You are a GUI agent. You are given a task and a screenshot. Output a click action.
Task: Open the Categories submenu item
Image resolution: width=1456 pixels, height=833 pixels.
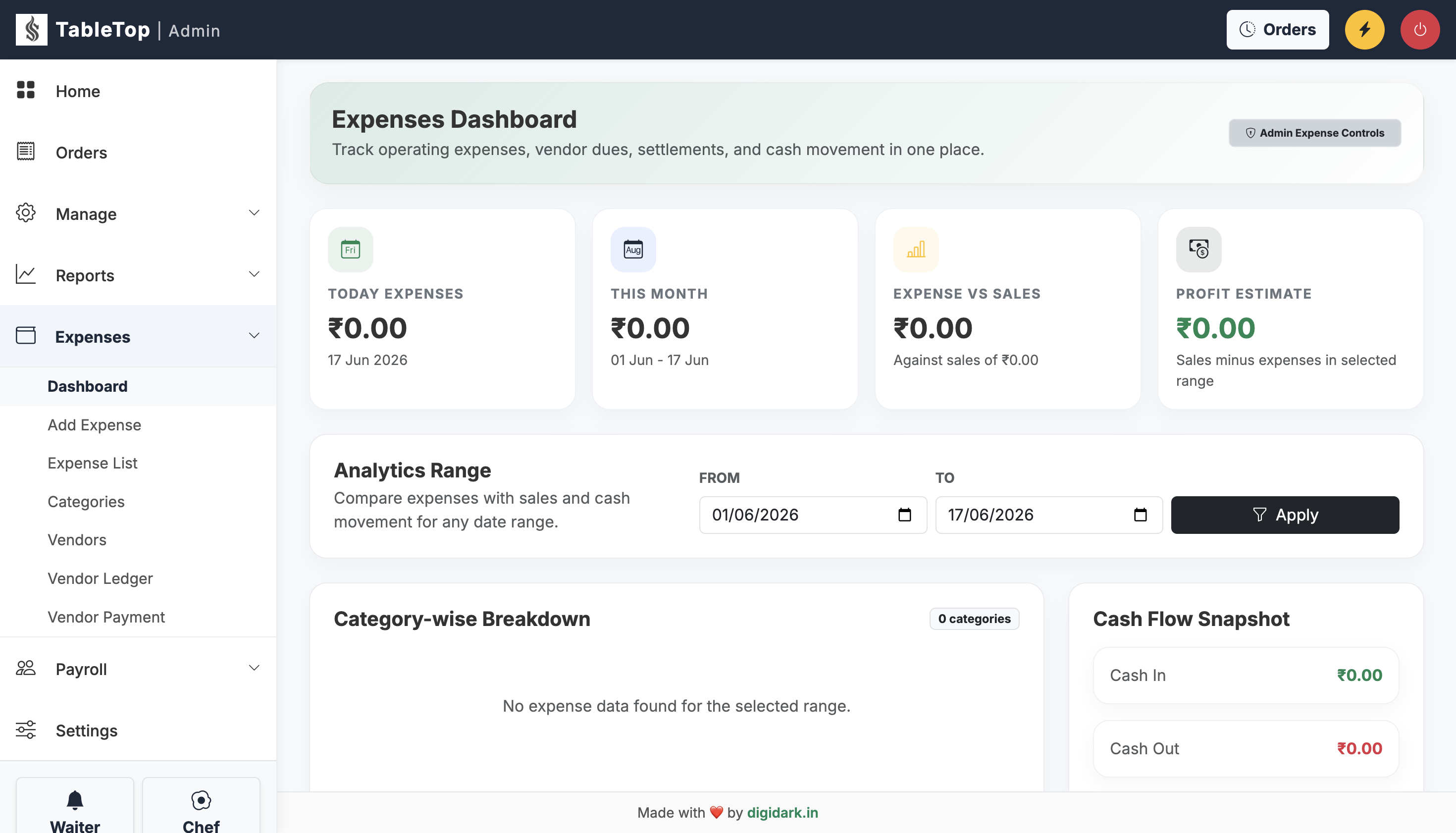pos(138,501)
